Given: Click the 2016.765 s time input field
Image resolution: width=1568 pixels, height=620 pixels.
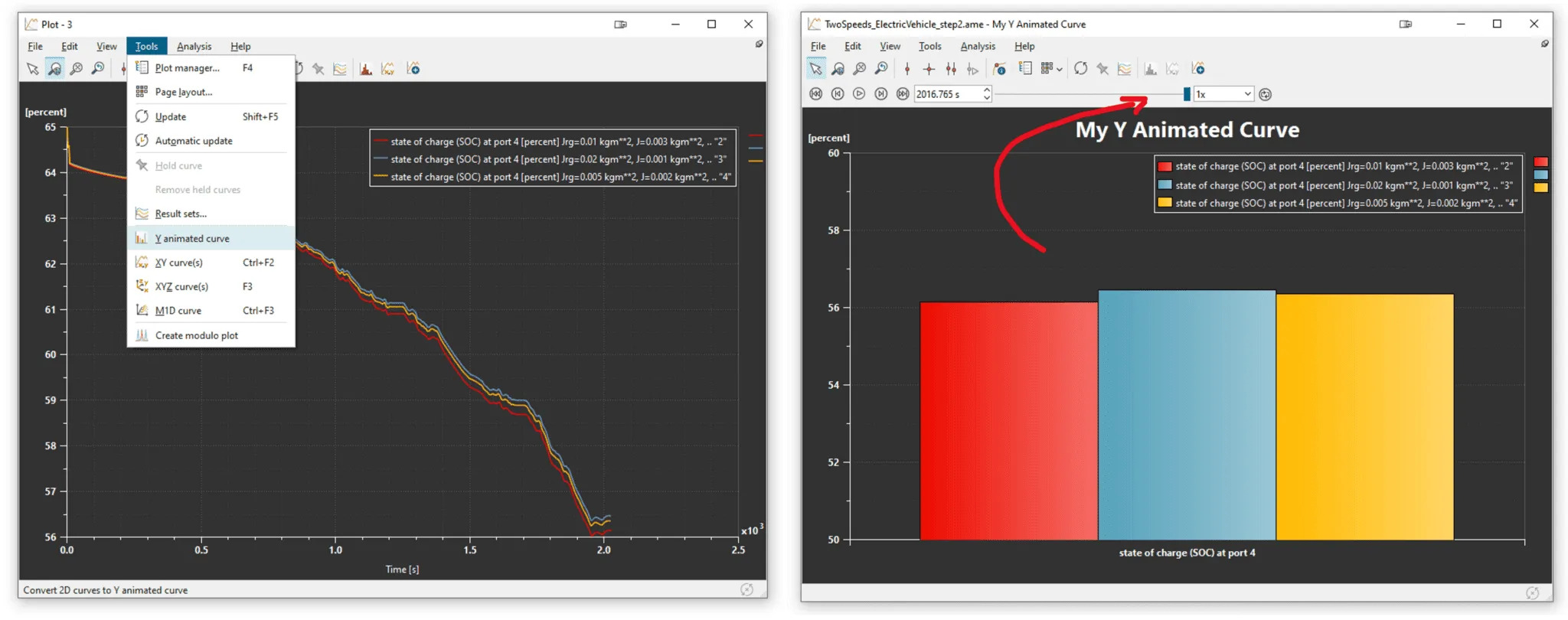Looking at the screenshot, I should tap(946, 94).
